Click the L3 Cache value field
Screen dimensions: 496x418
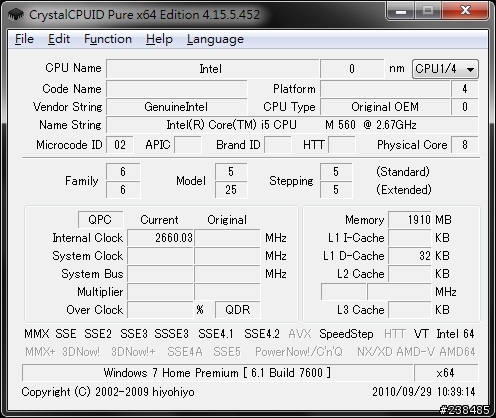coord(410,310)
